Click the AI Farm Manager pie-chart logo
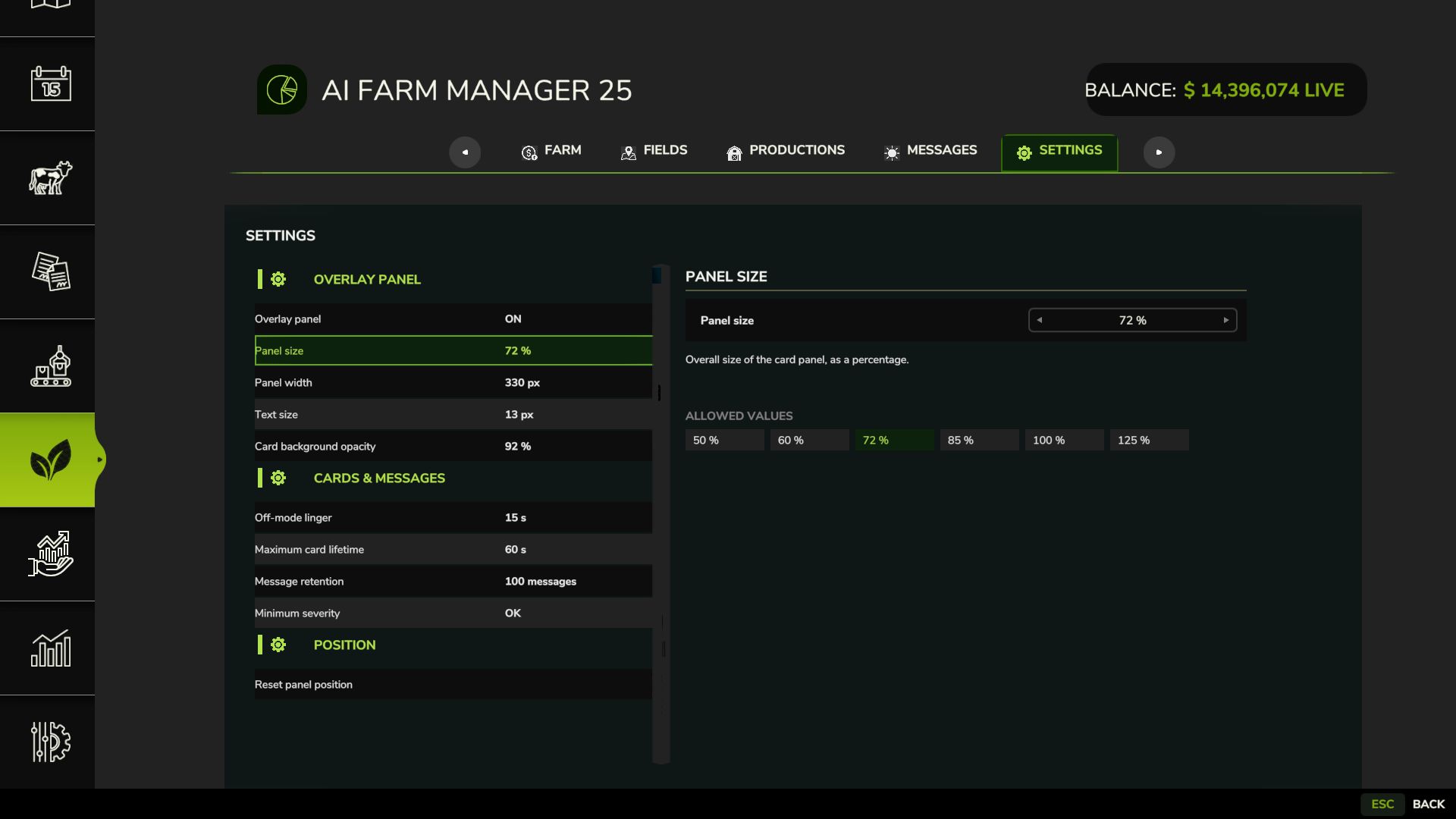This screenshot has width=1456, height=819. coord(282,89)
